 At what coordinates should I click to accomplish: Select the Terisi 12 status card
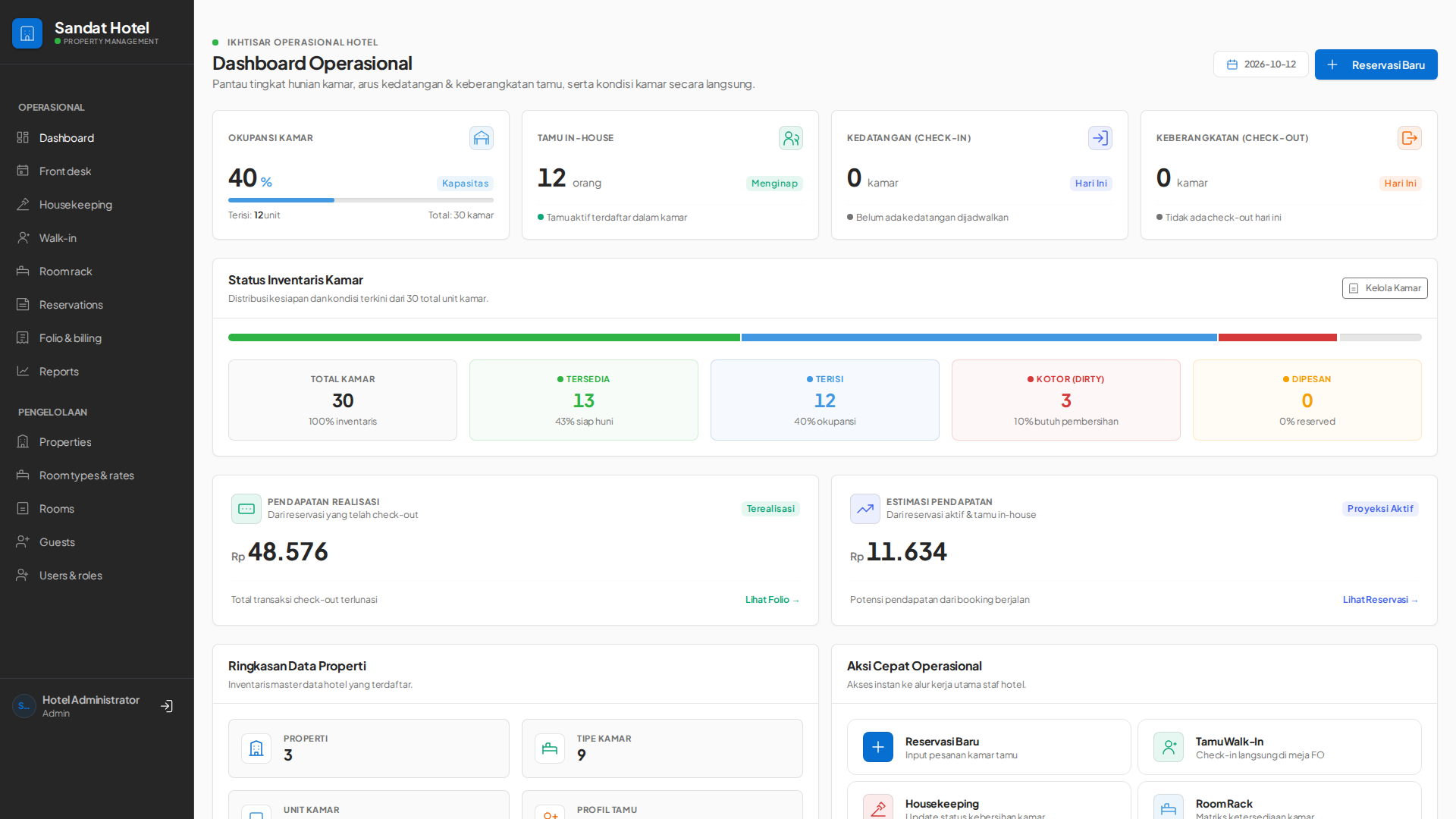coord(825,400)
